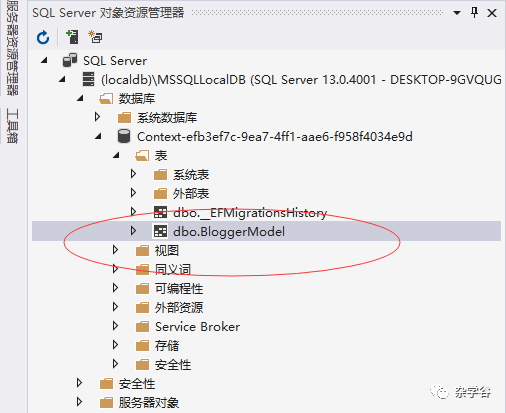Image resolution: width=506 pixels, height=413 pixels.
Task: Click the Context database cylinder icon
Action: click(124, 136)
